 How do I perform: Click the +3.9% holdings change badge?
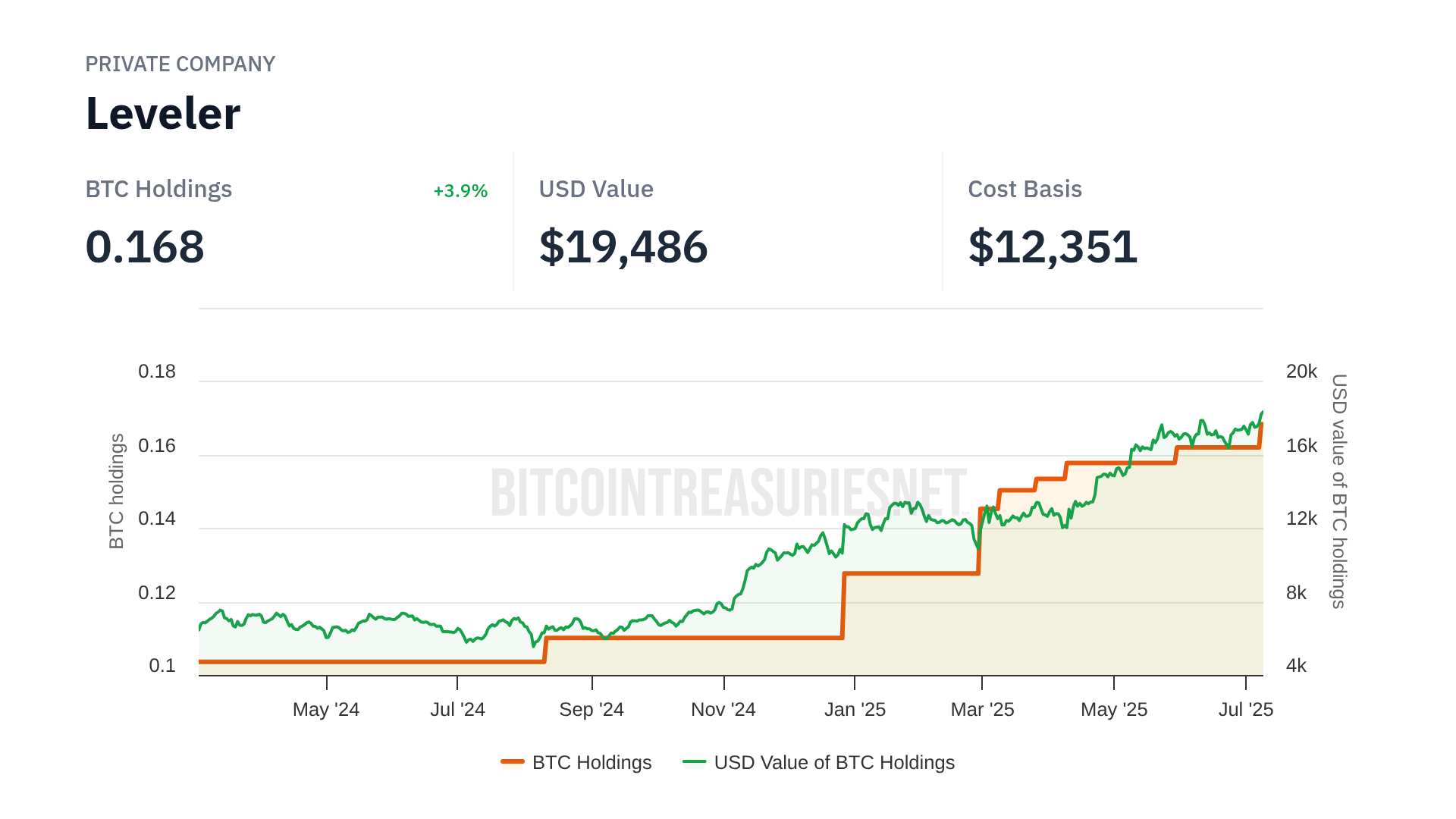(x=460, y=190)
